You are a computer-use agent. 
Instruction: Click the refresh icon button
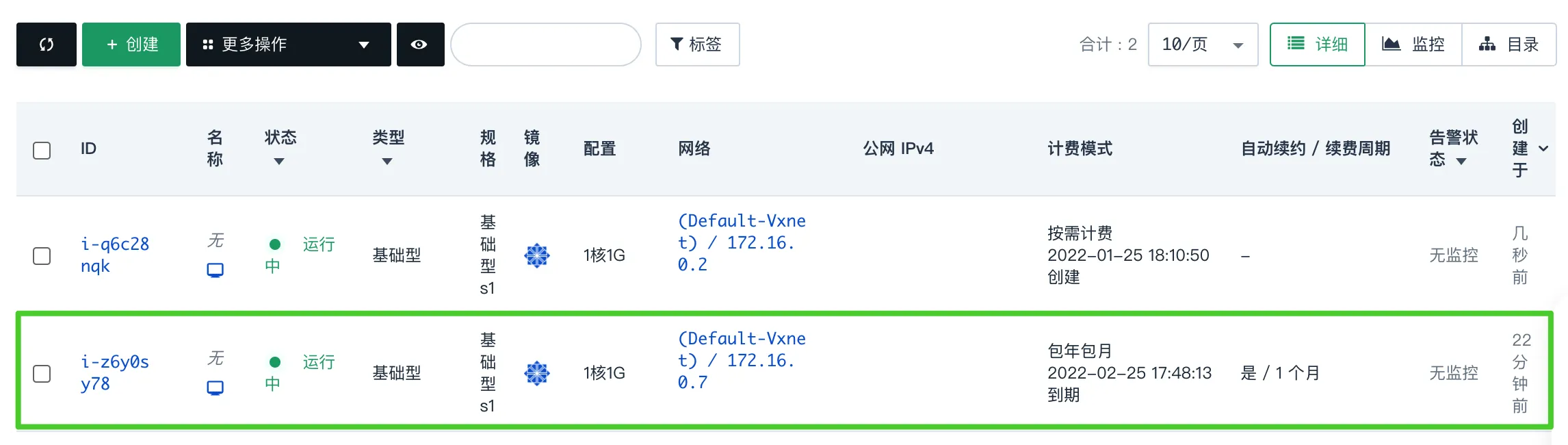(x=47, y=44)
